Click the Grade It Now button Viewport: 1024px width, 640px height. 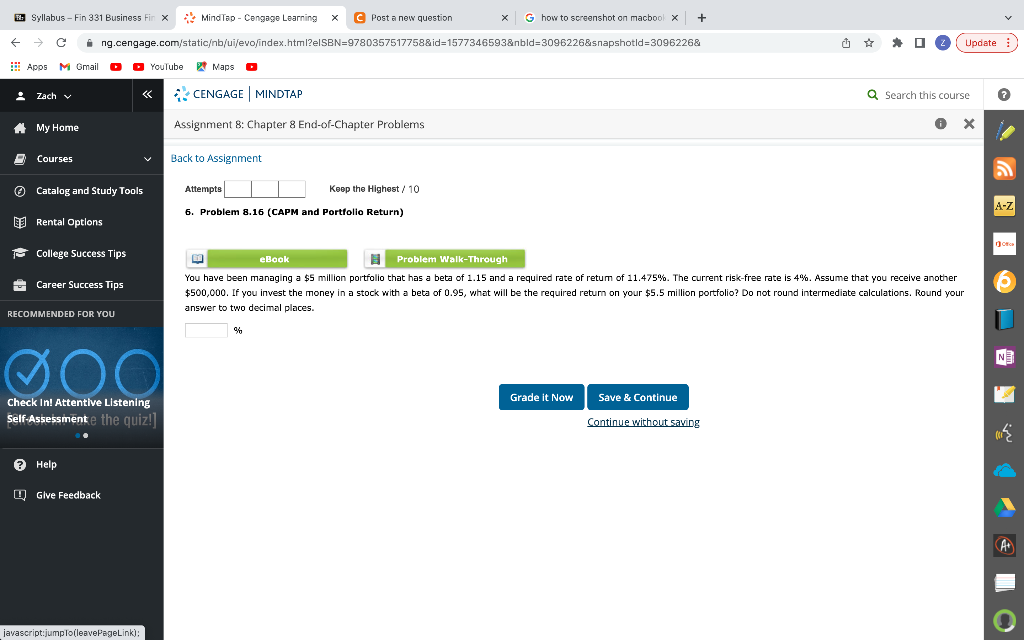pyautogui.click(x=541, y=397)
